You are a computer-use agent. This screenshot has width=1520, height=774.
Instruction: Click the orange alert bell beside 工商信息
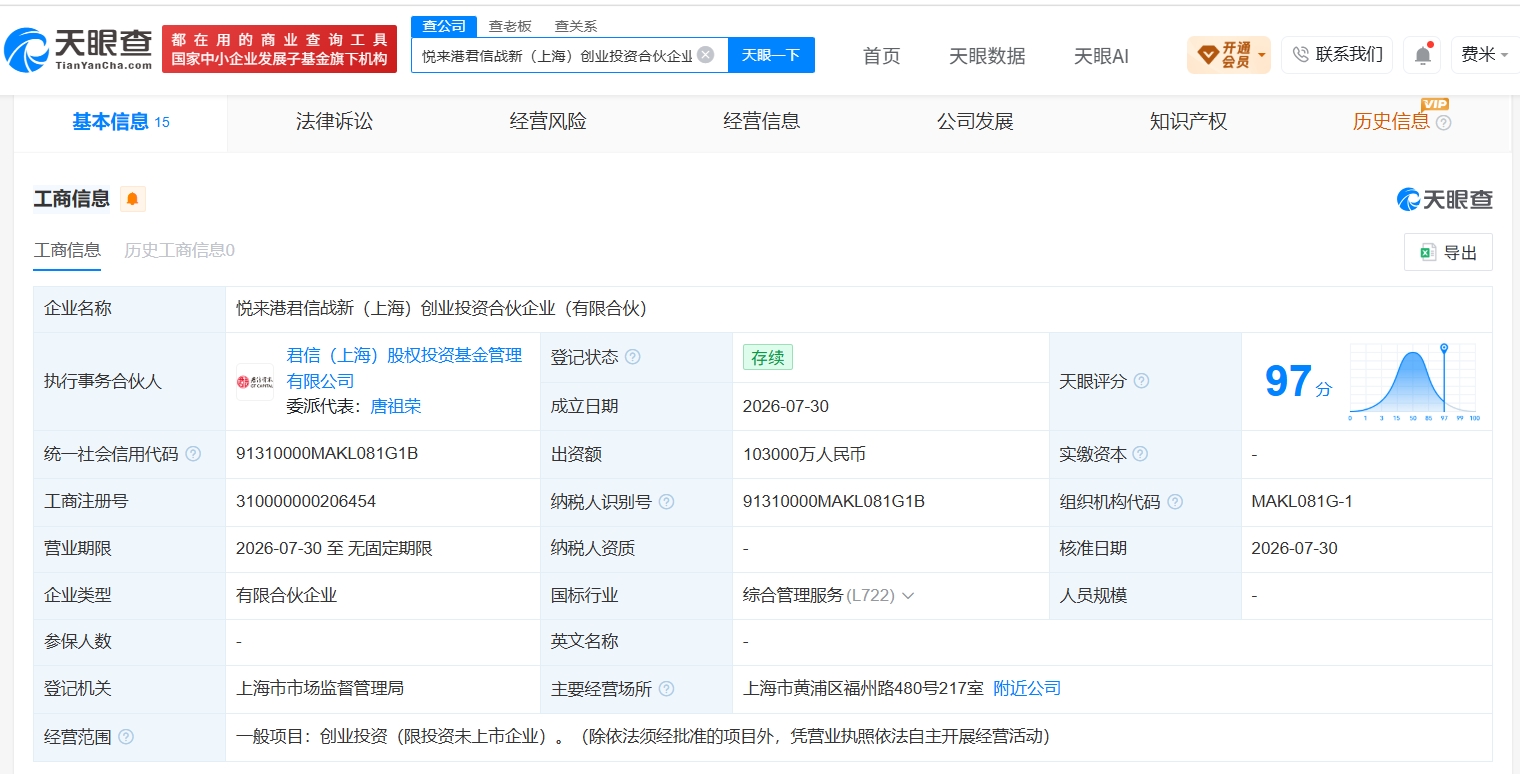(133, 199)
